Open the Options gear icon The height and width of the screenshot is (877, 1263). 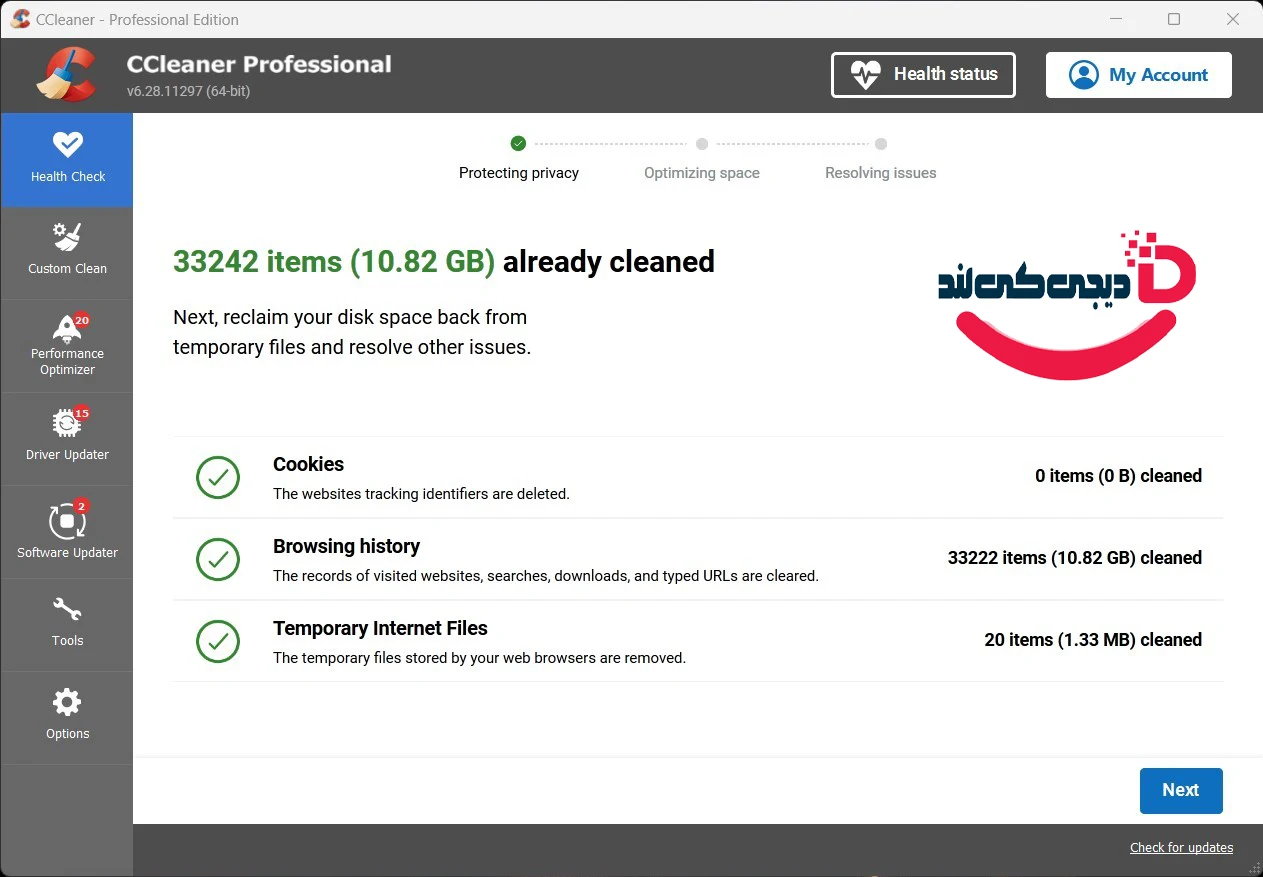pos(67,702)
